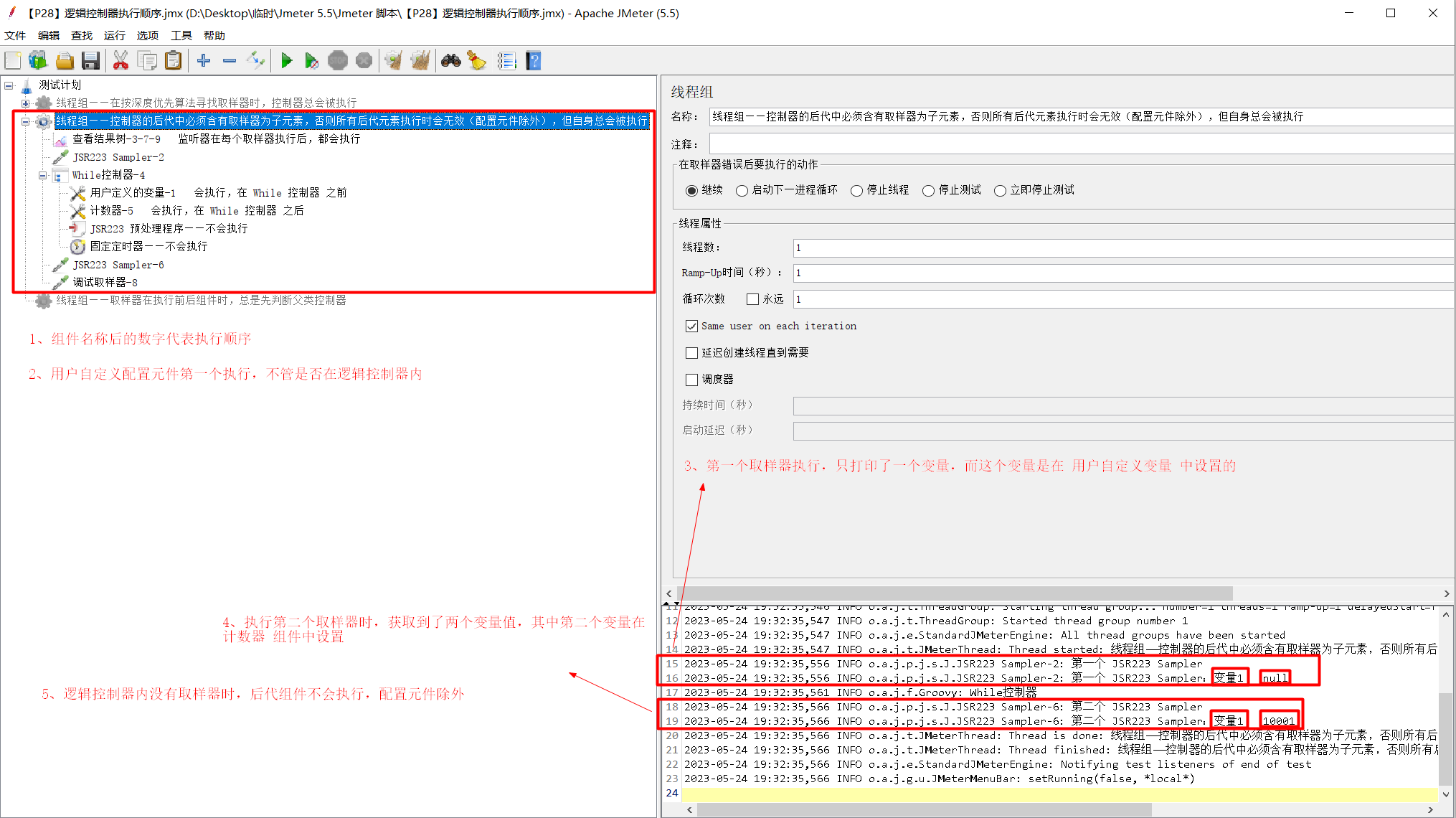Toggle the log panel arrows above line numbers
1456x818 pixels.
(671, 603)
